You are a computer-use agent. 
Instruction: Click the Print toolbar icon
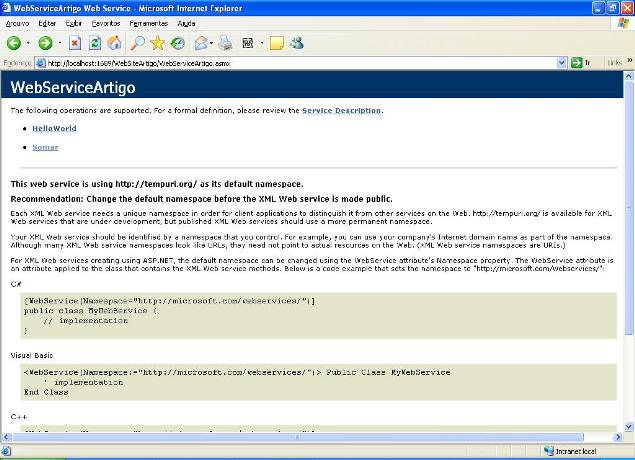[x=226, y=43]
